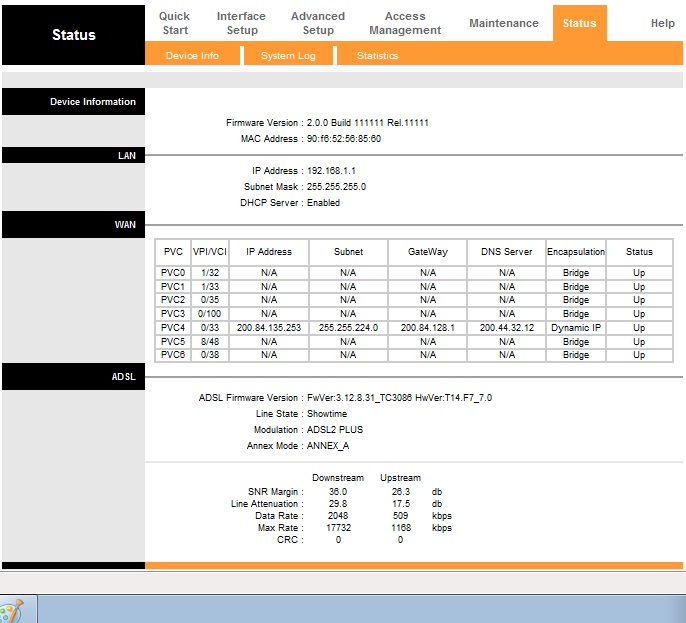Click firmware version 2.0.0 Build 111111 text
This screenshot has width=686, height=623.
[368, 122]
